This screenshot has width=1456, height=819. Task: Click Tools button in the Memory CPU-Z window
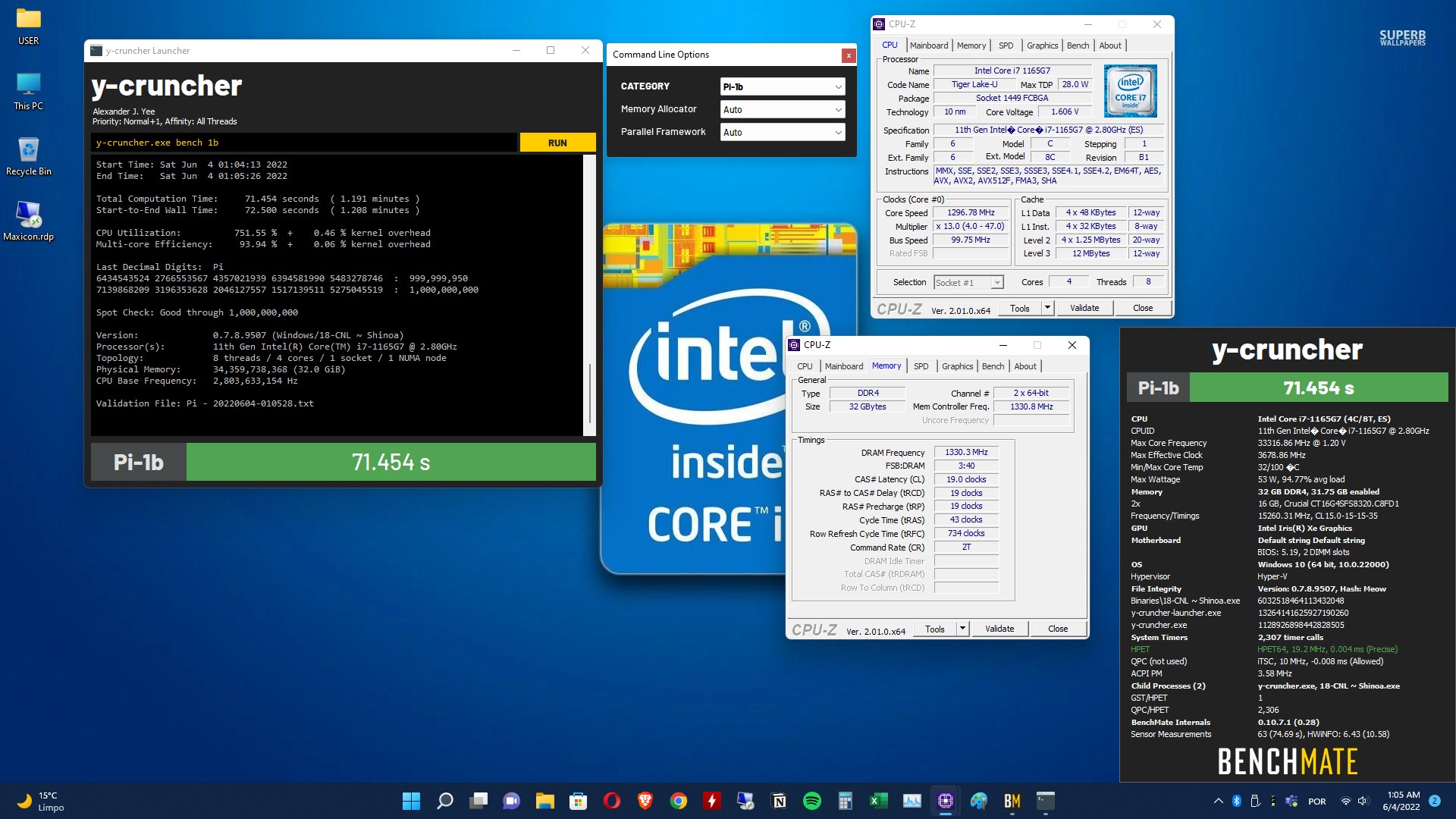tap(935, 629)
